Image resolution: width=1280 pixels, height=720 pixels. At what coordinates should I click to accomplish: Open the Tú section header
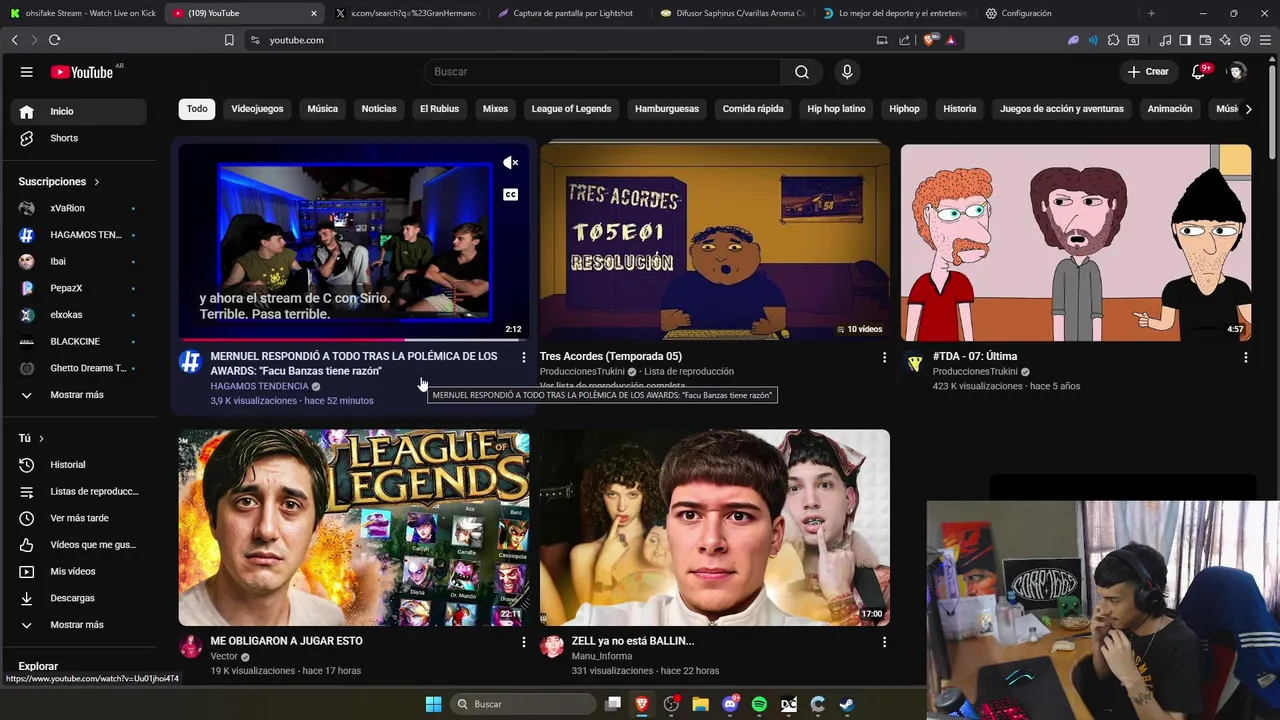[31, 438]
